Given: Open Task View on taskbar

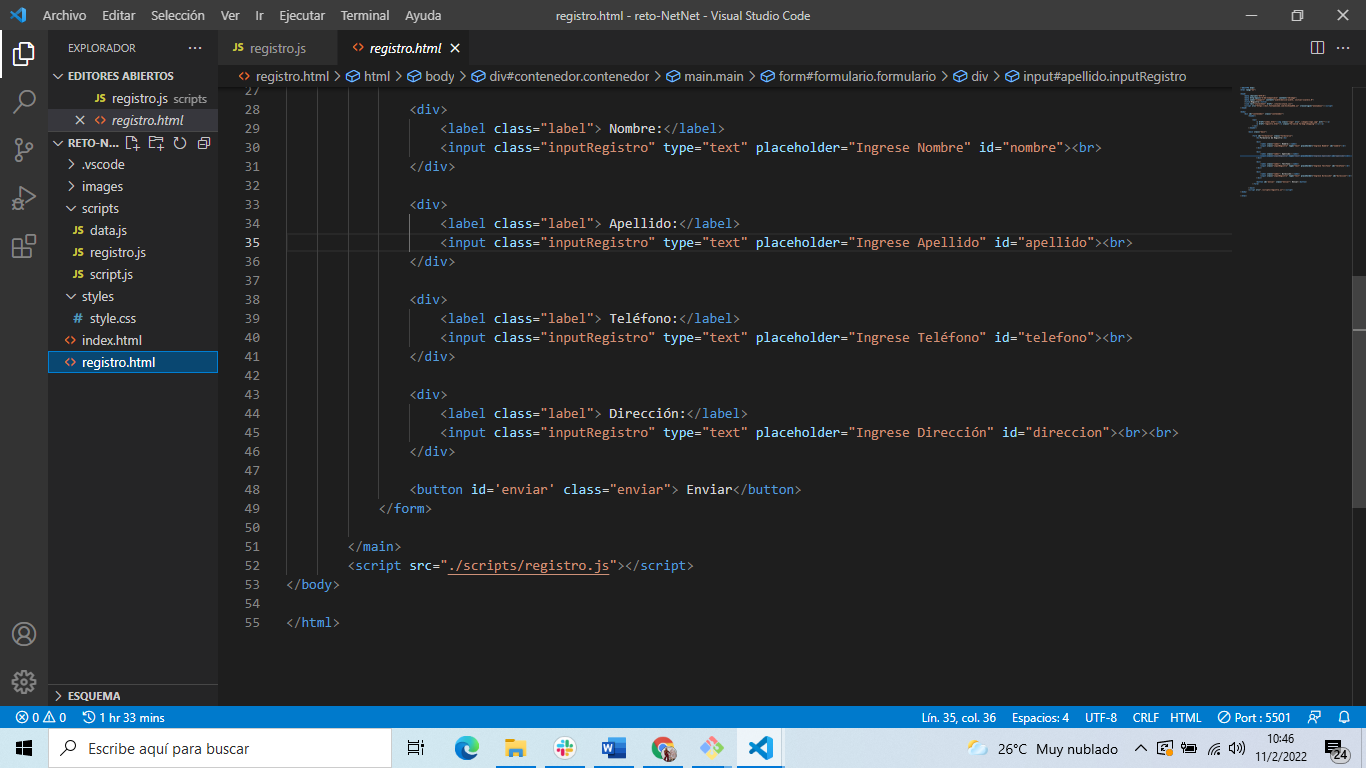Looking at the screenshot, I should [416, 748].
